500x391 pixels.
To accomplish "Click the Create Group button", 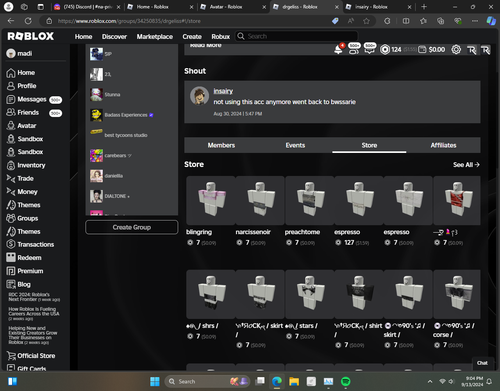I will pos(132,227).
